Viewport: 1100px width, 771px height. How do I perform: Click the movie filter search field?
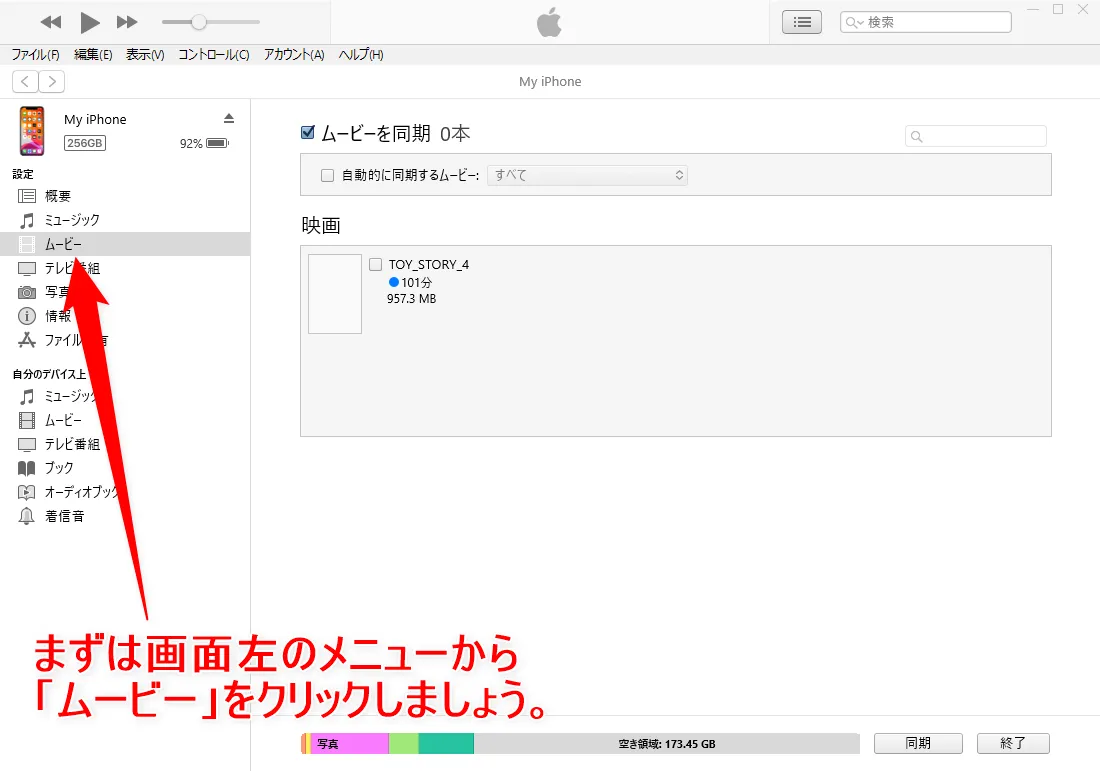point(975,136)
